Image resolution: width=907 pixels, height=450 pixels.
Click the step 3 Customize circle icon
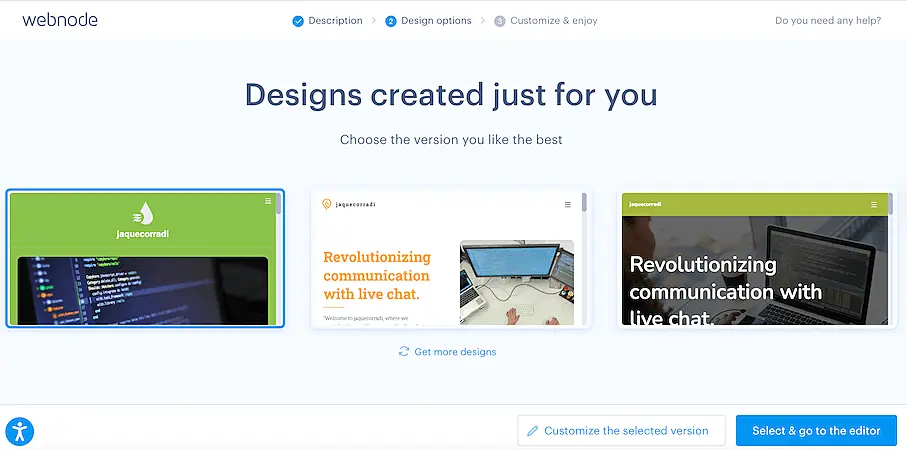(x=500, y=21)
